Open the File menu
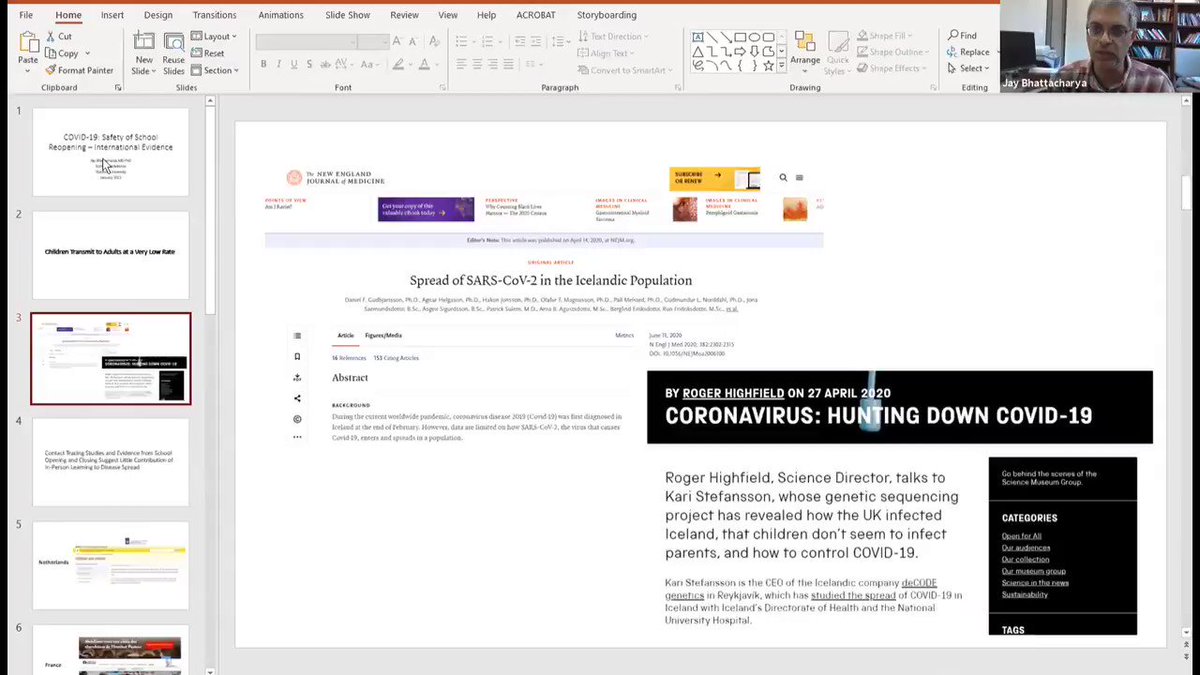 point(25,15)
